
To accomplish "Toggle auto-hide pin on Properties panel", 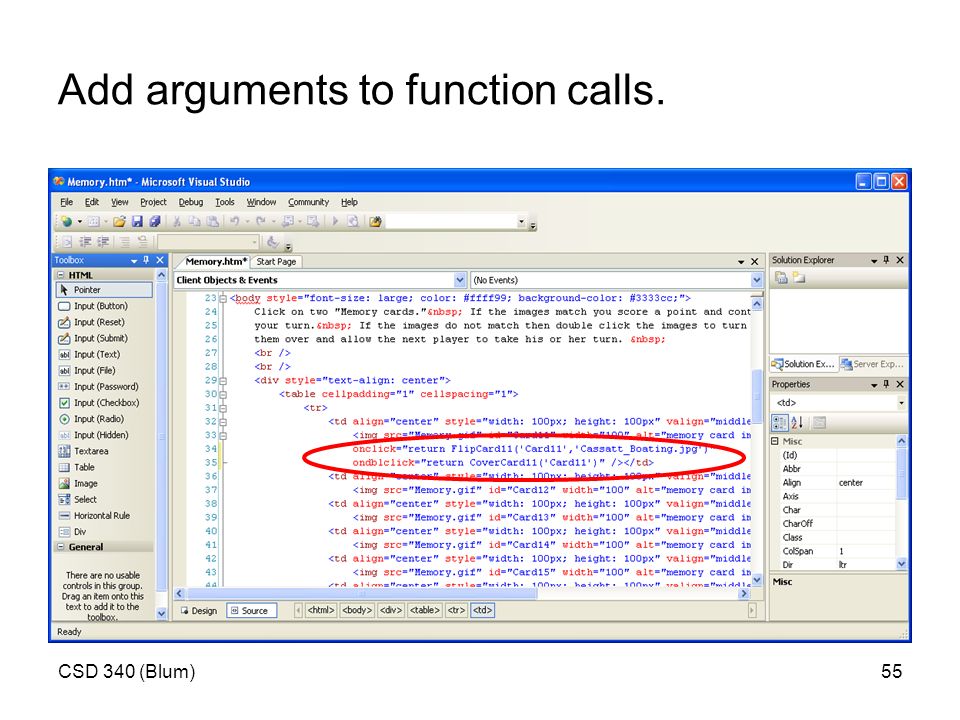I will point(886,384).
